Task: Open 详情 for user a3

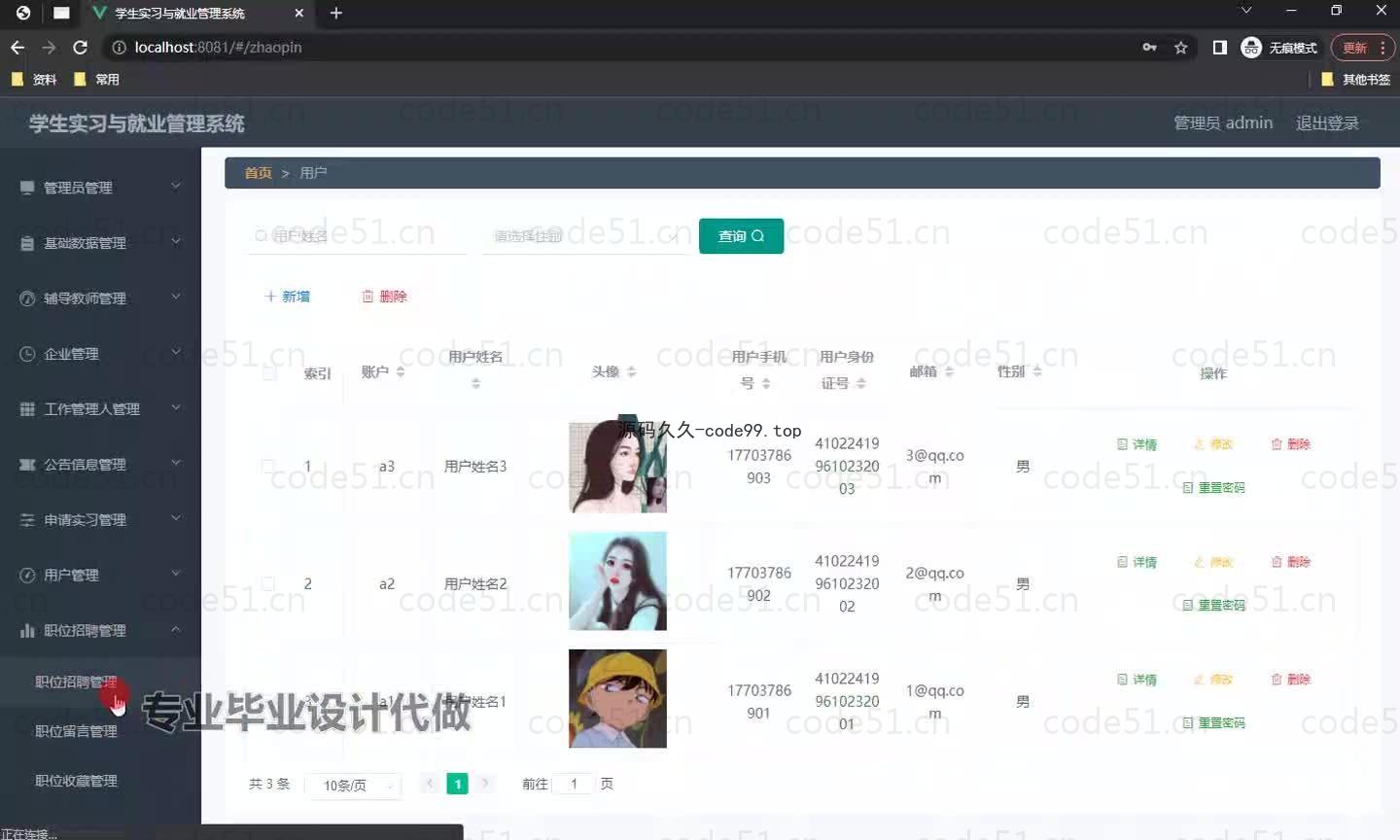Action: click(1137, 444)
